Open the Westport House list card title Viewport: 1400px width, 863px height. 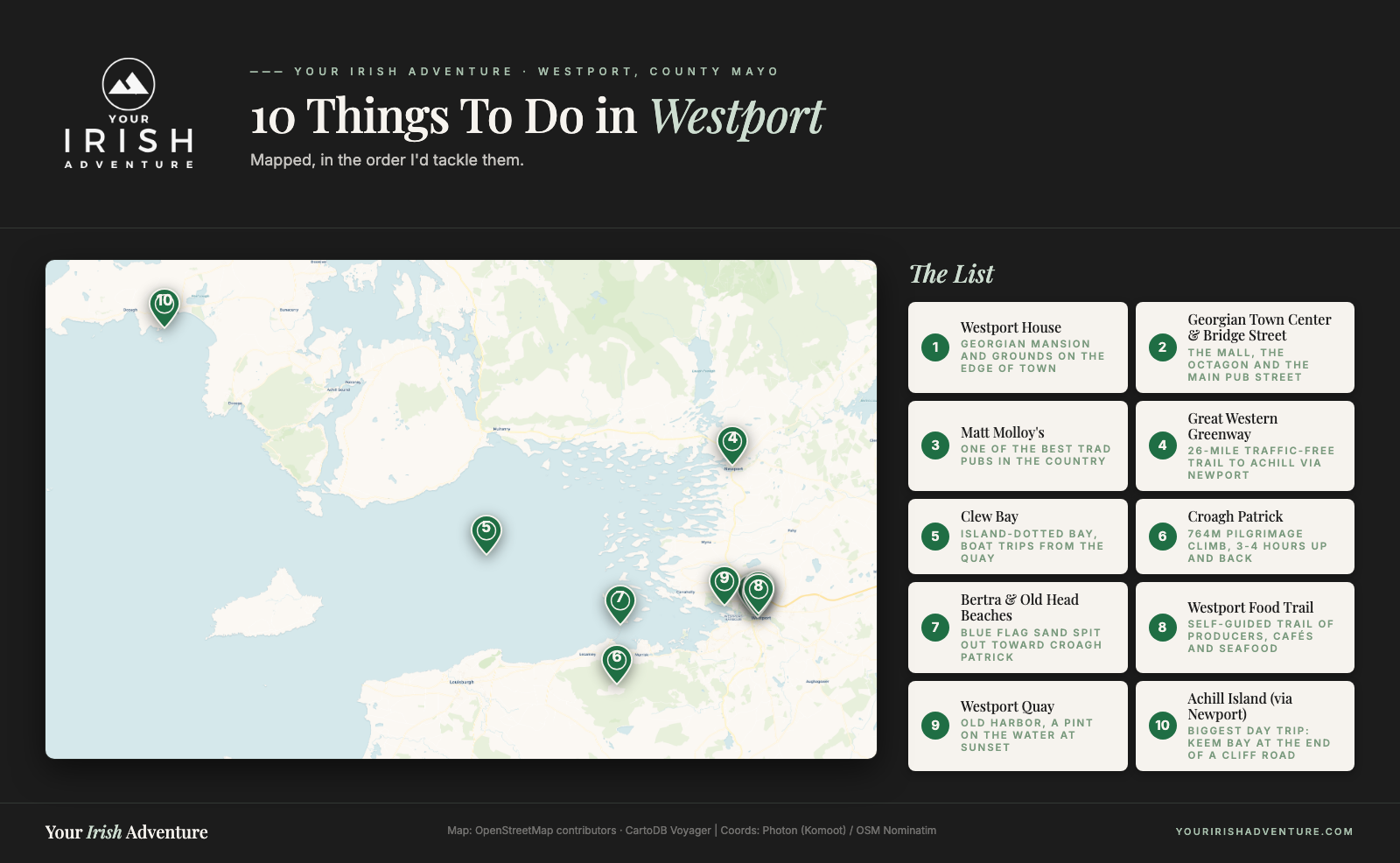[1011, 327]
